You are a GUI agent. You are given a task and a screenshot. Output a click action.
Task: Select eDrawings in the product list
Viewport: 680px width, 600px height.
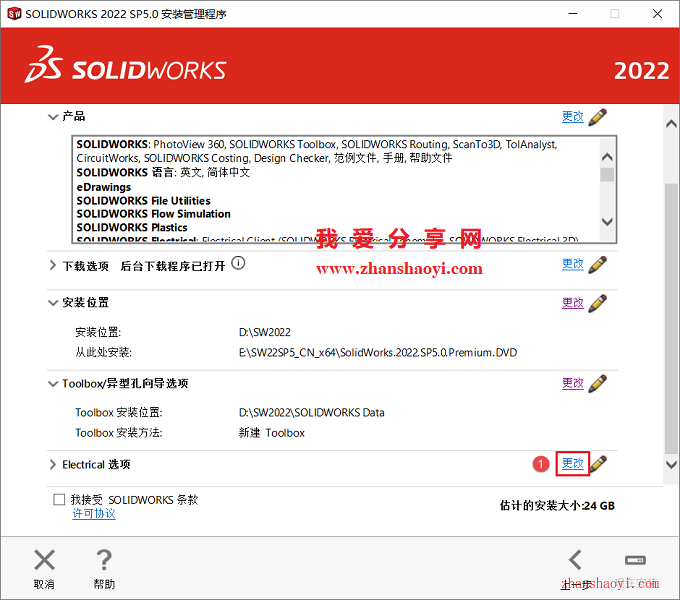(x=104, y=187)
